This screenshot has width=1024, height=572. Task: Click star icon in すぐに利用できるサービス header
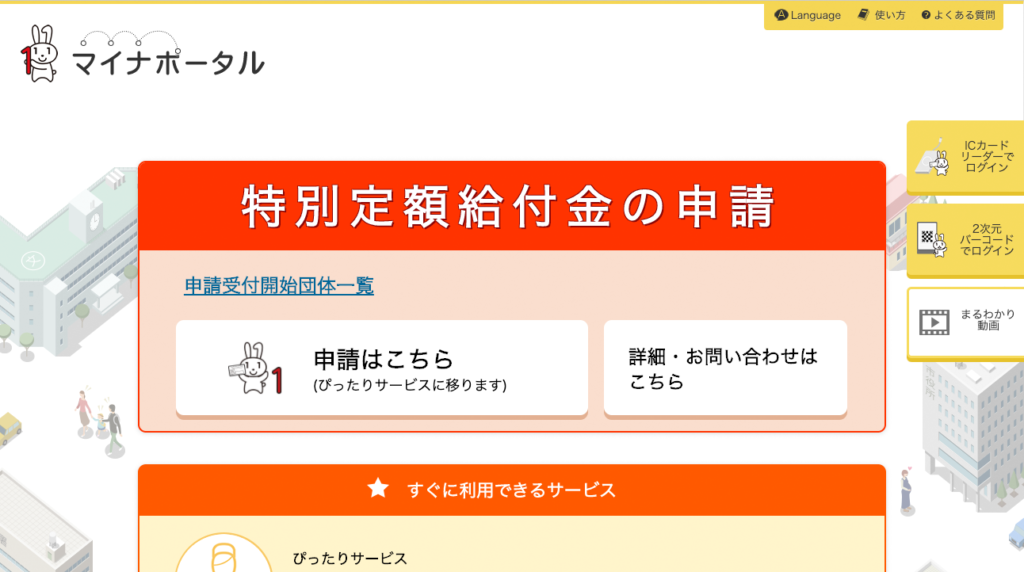[378, 488]
